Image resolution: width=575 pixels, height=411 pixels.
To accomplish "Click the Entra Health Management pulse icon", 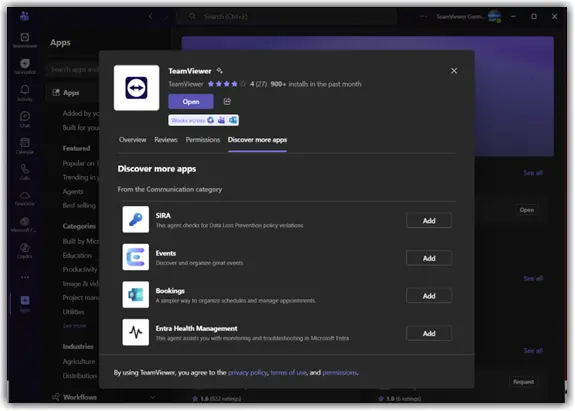I will [136, 332].
